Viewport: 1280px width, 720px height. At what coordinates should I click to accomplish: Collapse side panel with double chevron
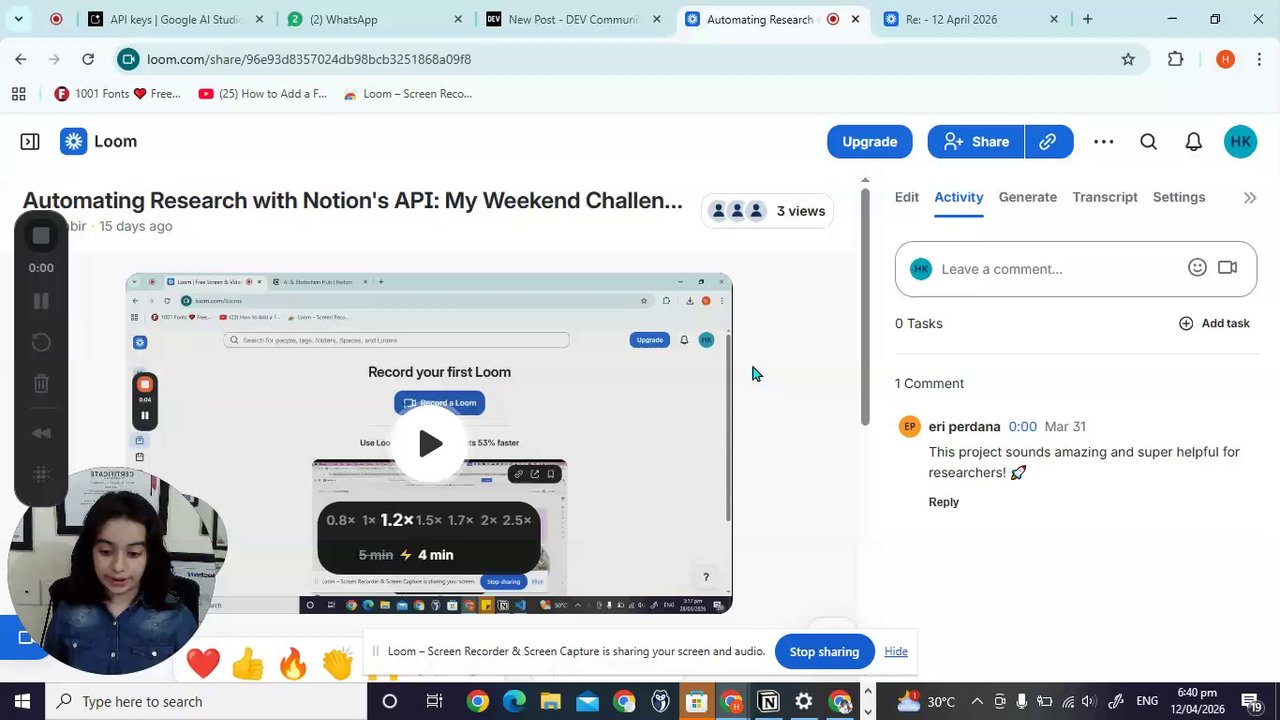click(1250, 198)
